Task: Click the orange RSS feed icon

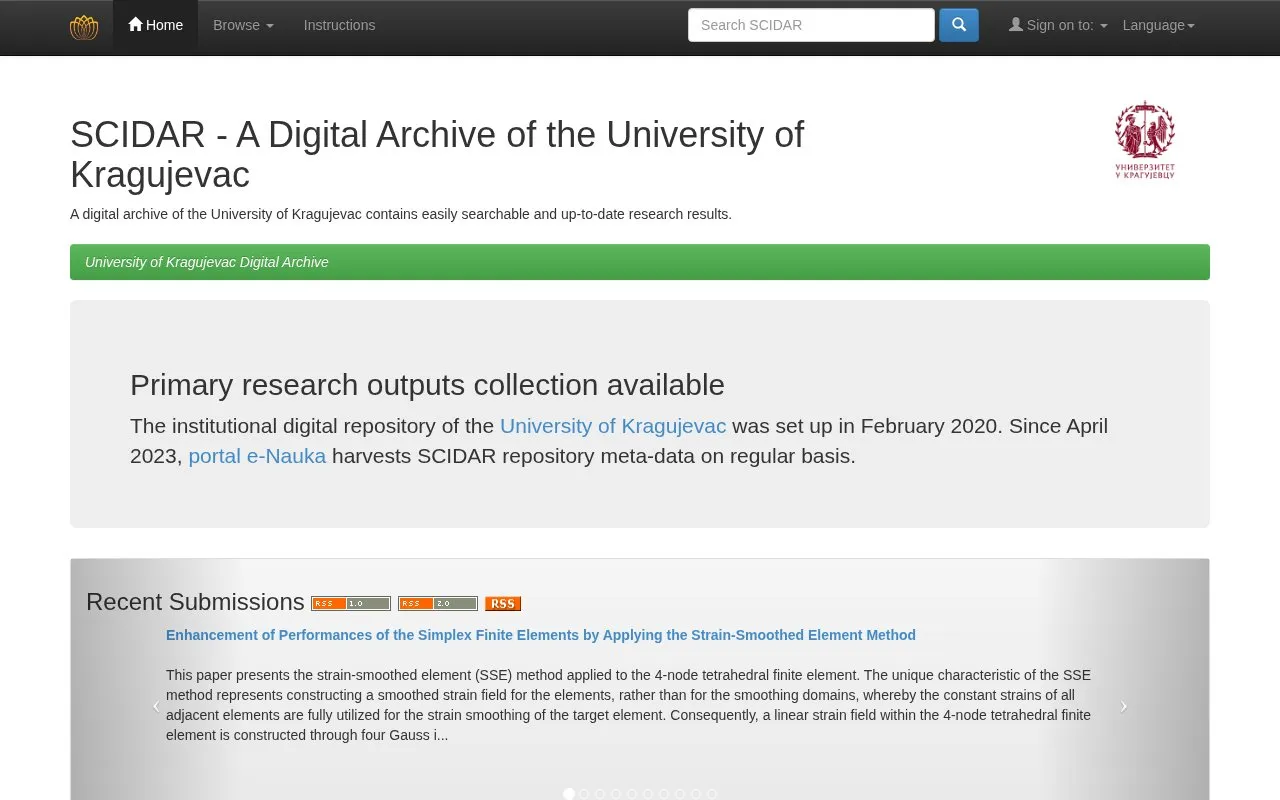Action: click(x=503, y=603)
